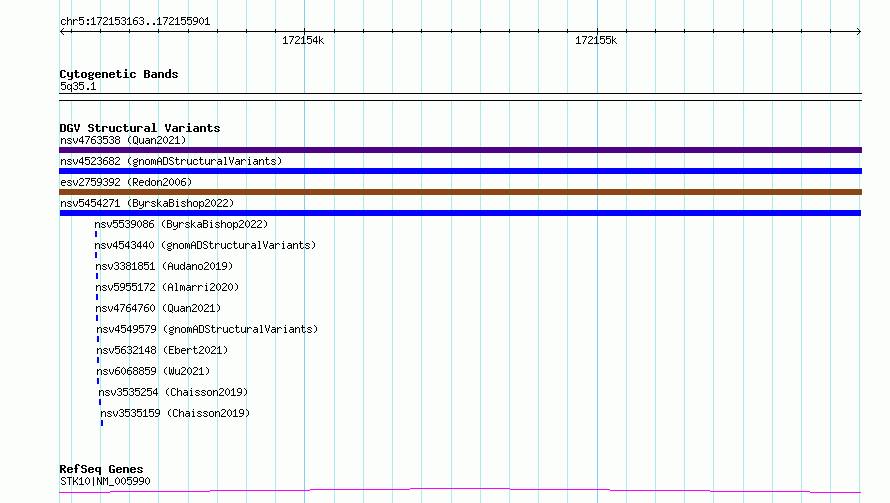Screen dimensions: 890x503
Task: Click the 172154k ruler tick label
Action: [x=303, y=40]
